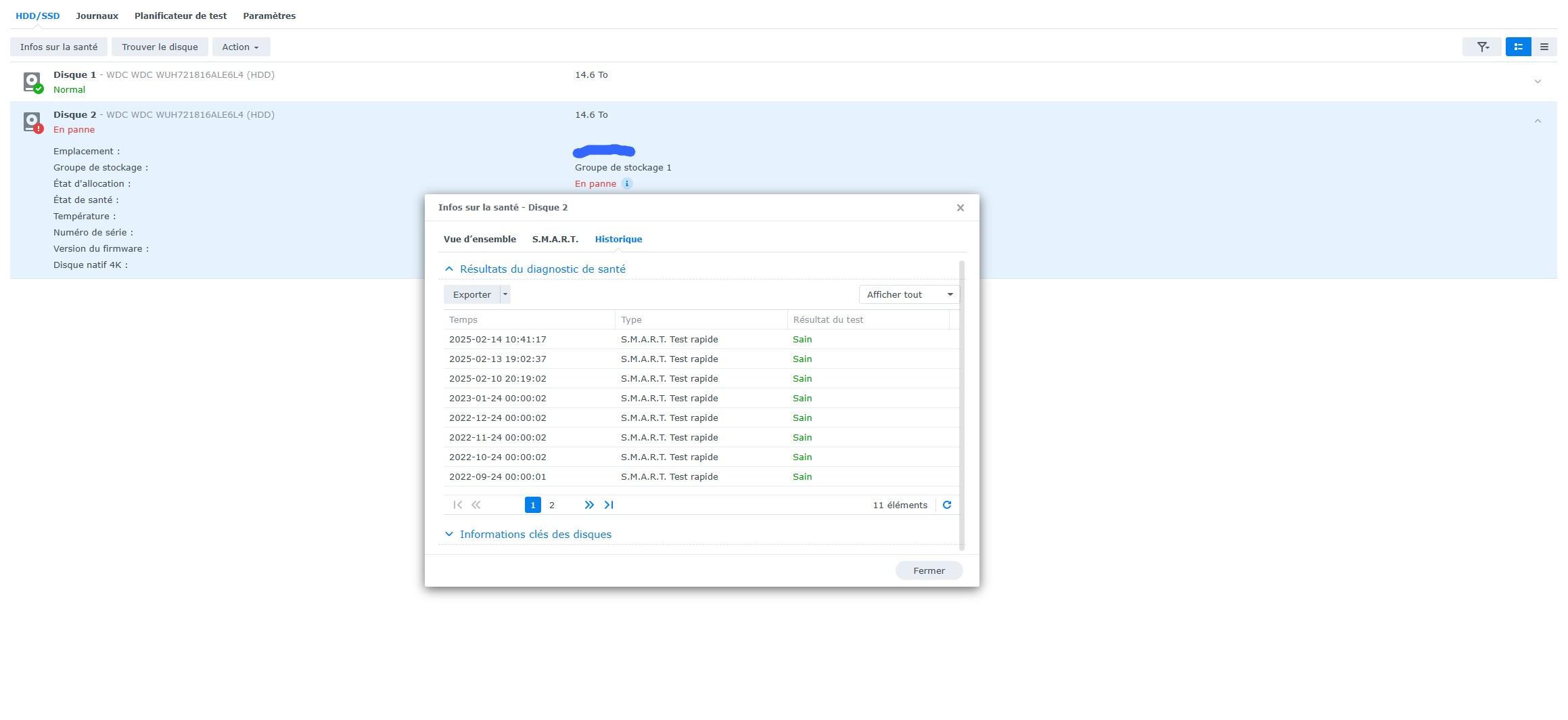The height and width of the screenshot is (720, 1568).
Task: Open the Journaux tab
Action: (97, 16)
